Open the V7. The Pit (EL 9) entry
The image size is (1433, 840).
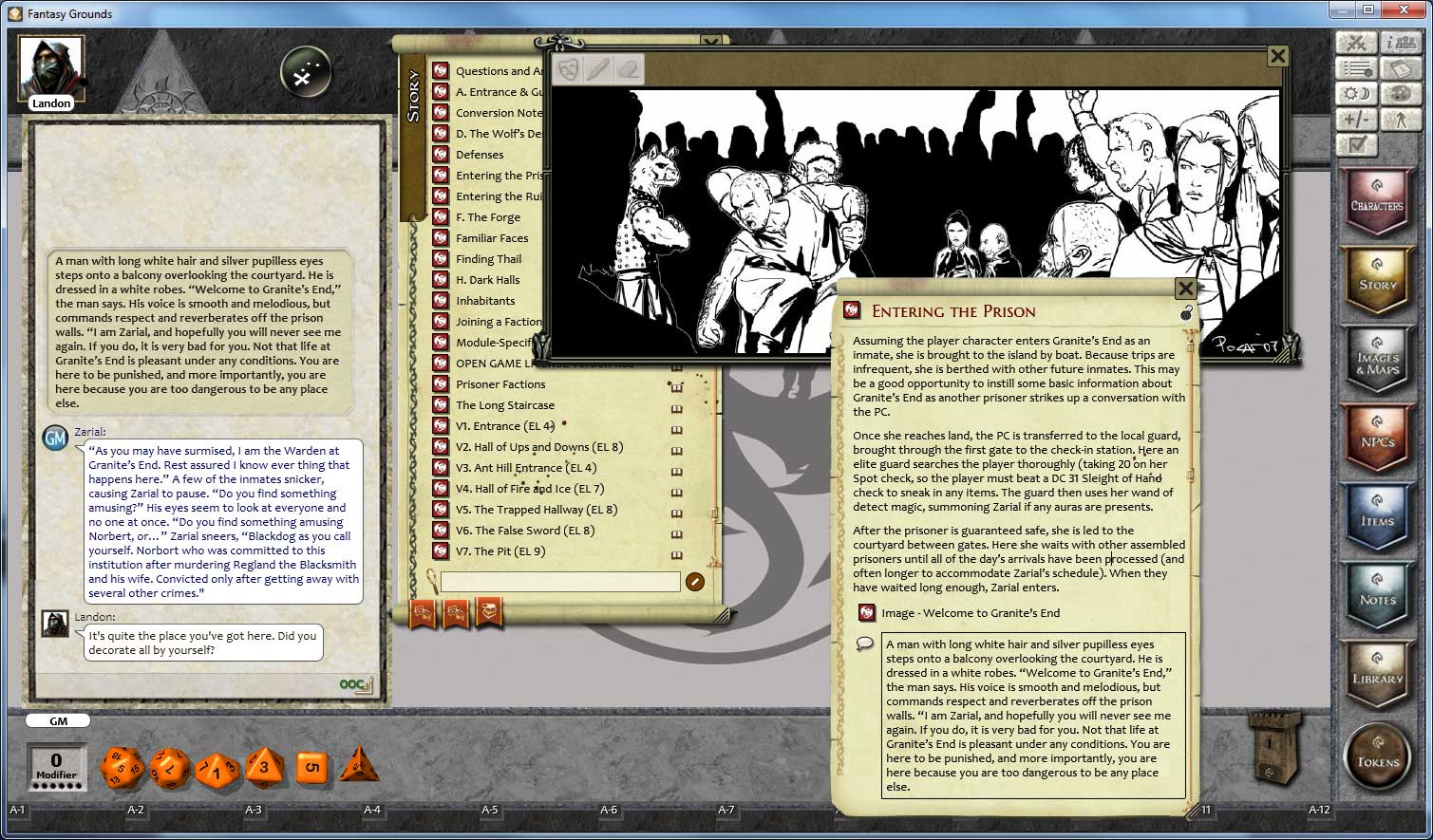point(500,551)
